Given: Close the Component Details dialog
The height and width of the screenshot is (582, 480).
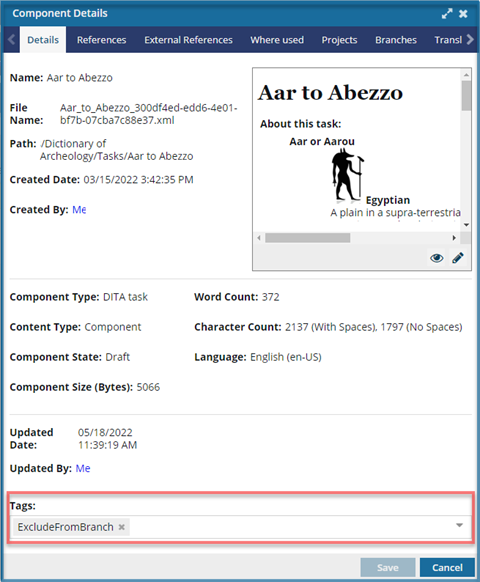Looking at the screenshot, I should click(463, 14).
